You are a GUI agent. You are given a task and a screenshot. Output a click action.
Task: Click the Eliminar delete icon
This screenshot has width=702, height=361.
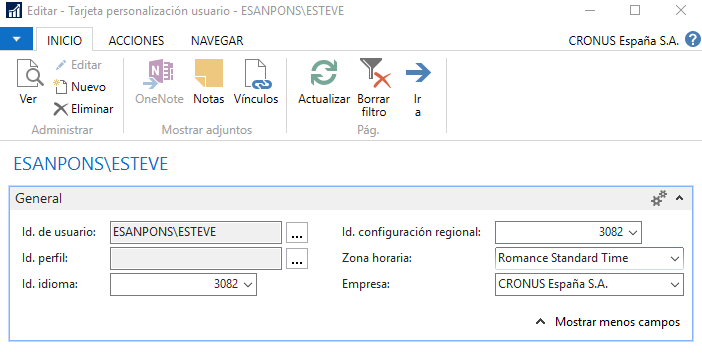click(60, 109)
